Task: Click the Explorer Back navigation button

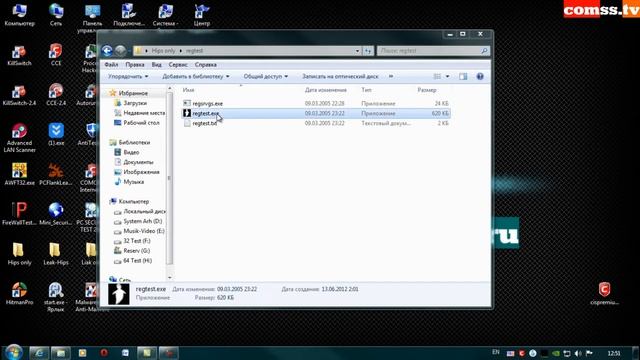Action: click(107, 51)
